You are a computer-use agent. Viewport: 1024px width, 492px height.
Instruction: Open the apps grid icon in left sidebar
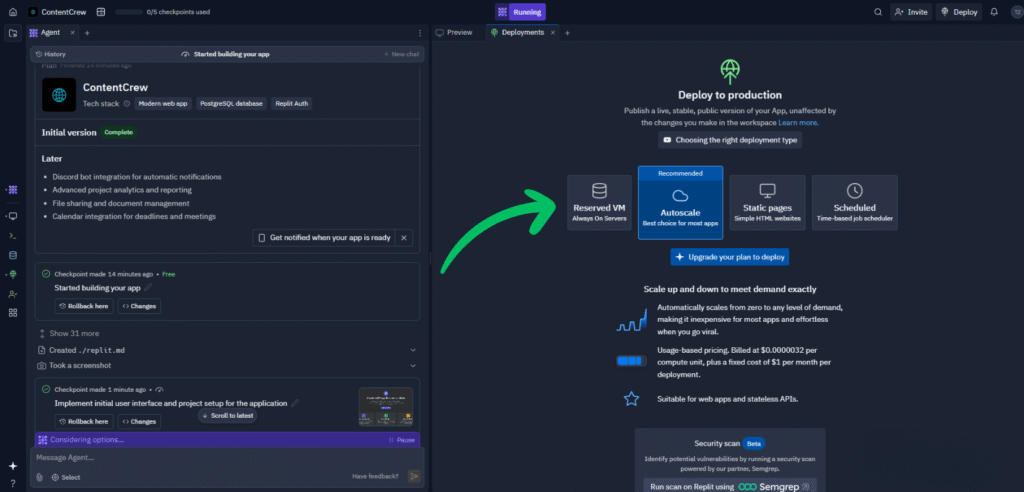[13, 313]
